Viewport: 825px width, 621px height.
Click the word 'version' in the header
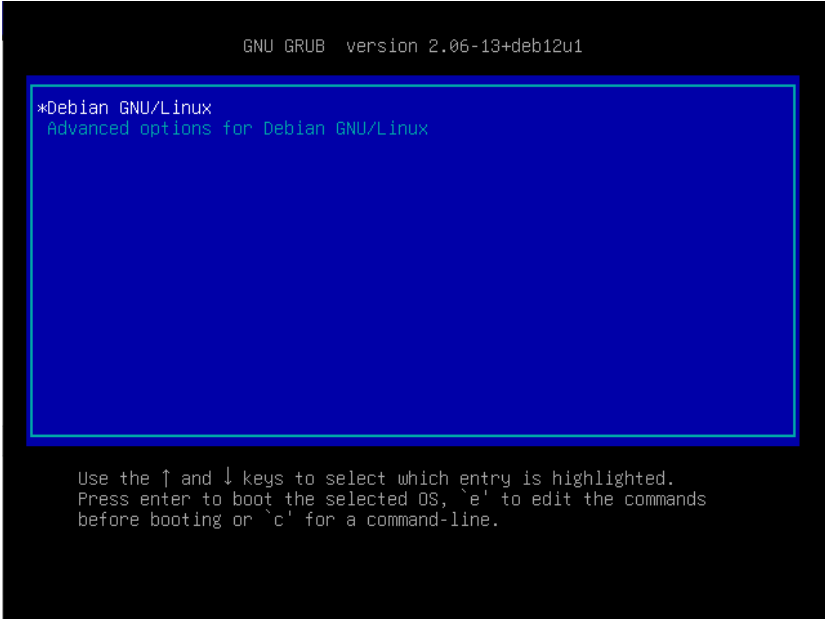382,46
